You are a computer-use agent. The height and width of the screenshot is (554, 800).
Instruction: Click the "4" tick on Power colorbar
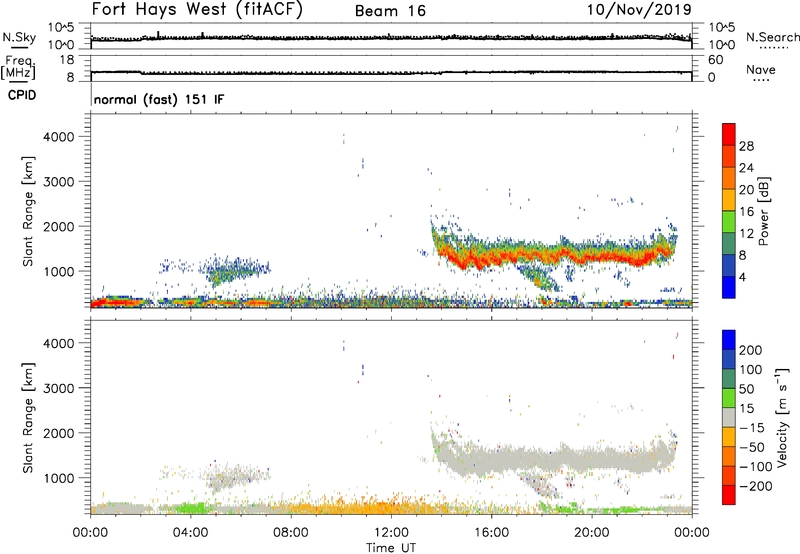pyautogui.click(x=742, y=277)
